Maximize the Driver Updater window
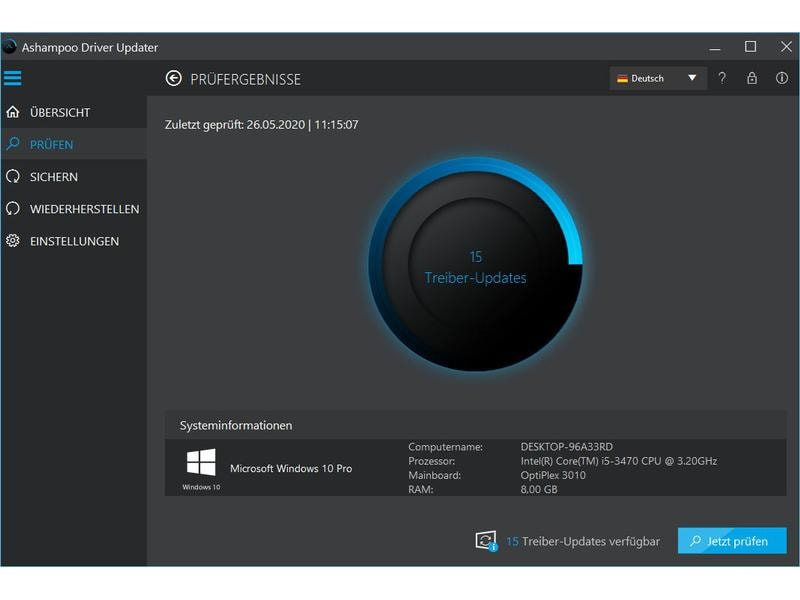 point(751,47)
